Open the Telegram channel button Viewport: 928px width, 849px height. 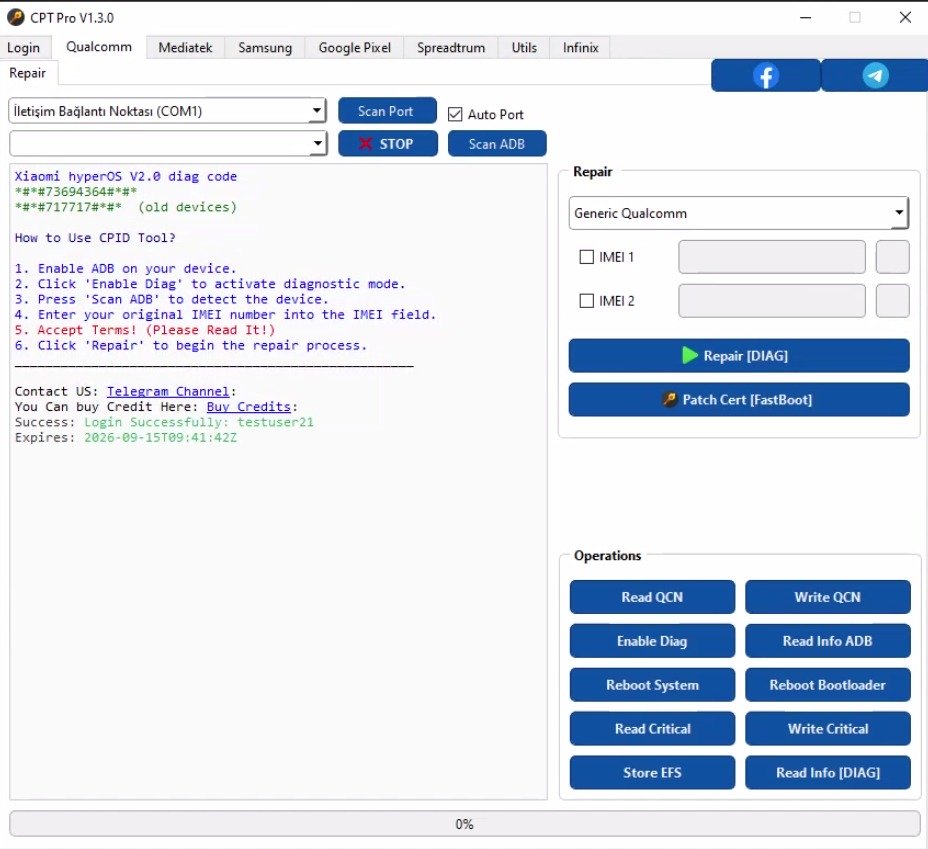pyautogui.click(x=875, y=76)
